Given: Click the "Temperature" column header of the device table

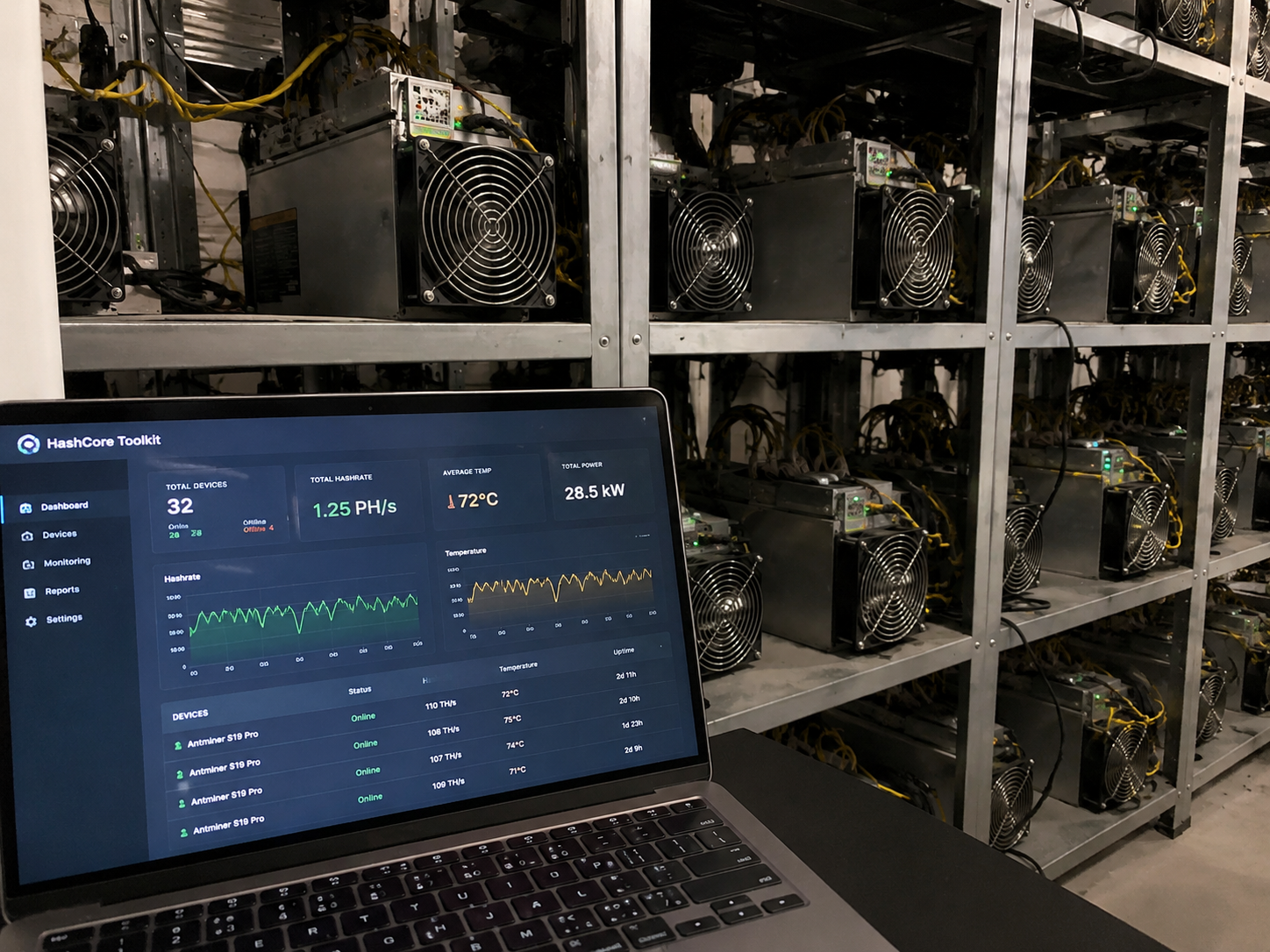Looking at the screenshot, I should coord(518,667).
